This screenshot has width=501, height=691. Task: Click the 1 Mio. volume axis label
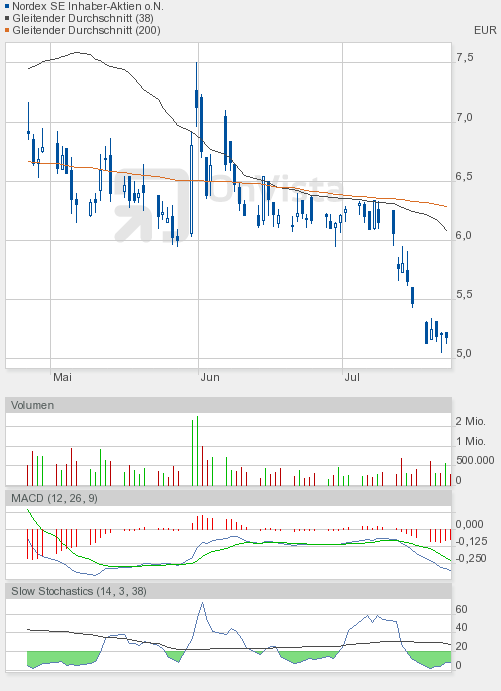(x=470, y=441)
